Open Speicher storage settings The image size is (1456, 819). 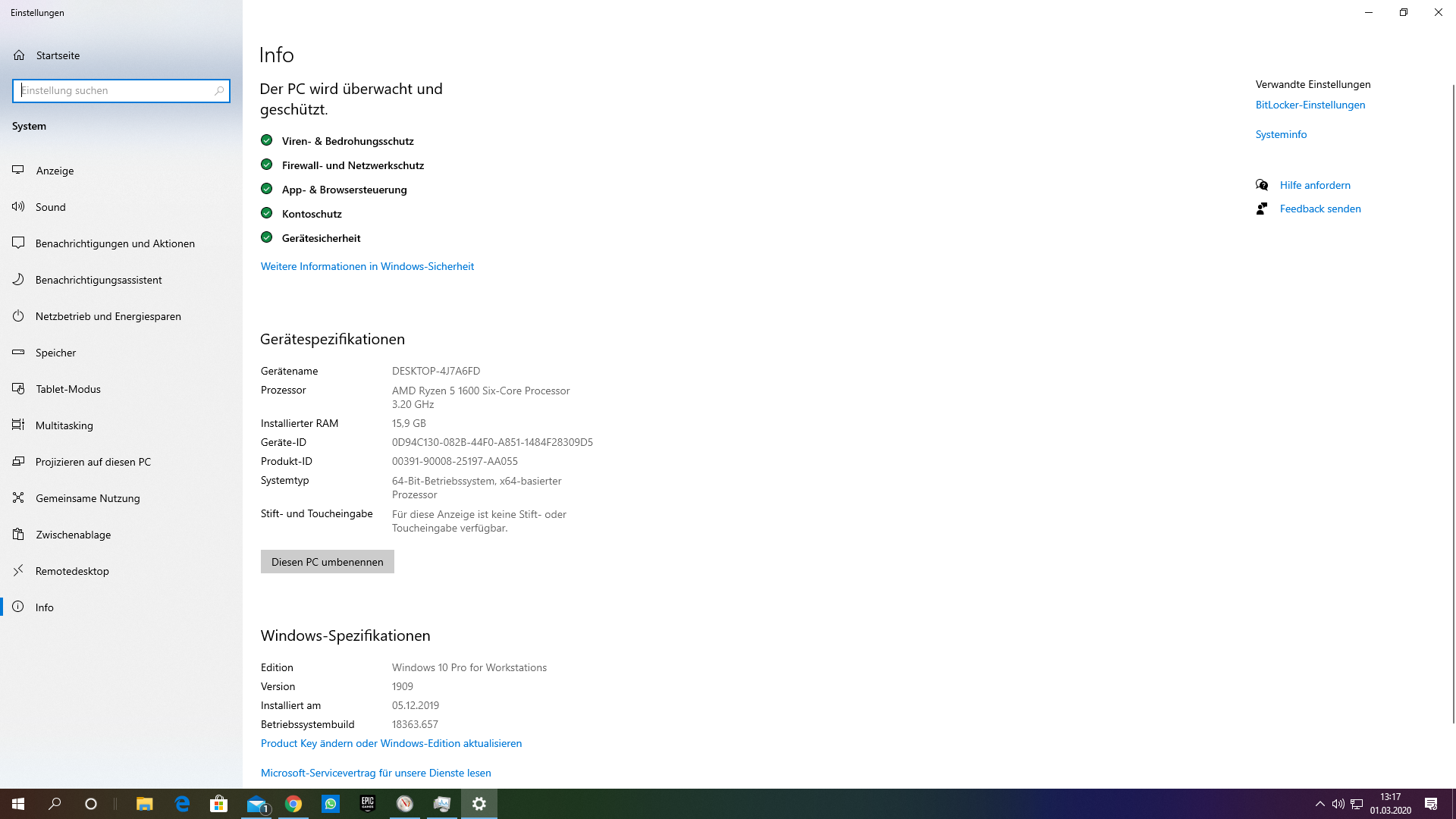point(55,352)
